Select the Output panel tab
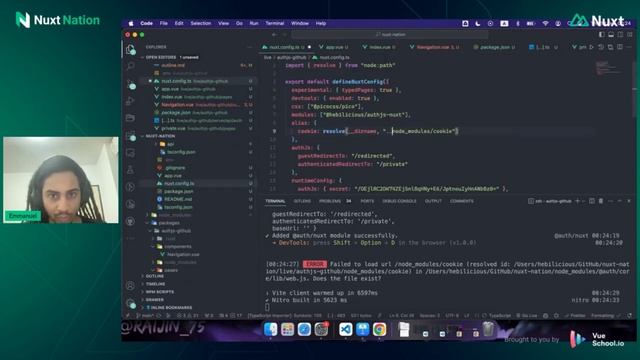 (x=433, y=201)
